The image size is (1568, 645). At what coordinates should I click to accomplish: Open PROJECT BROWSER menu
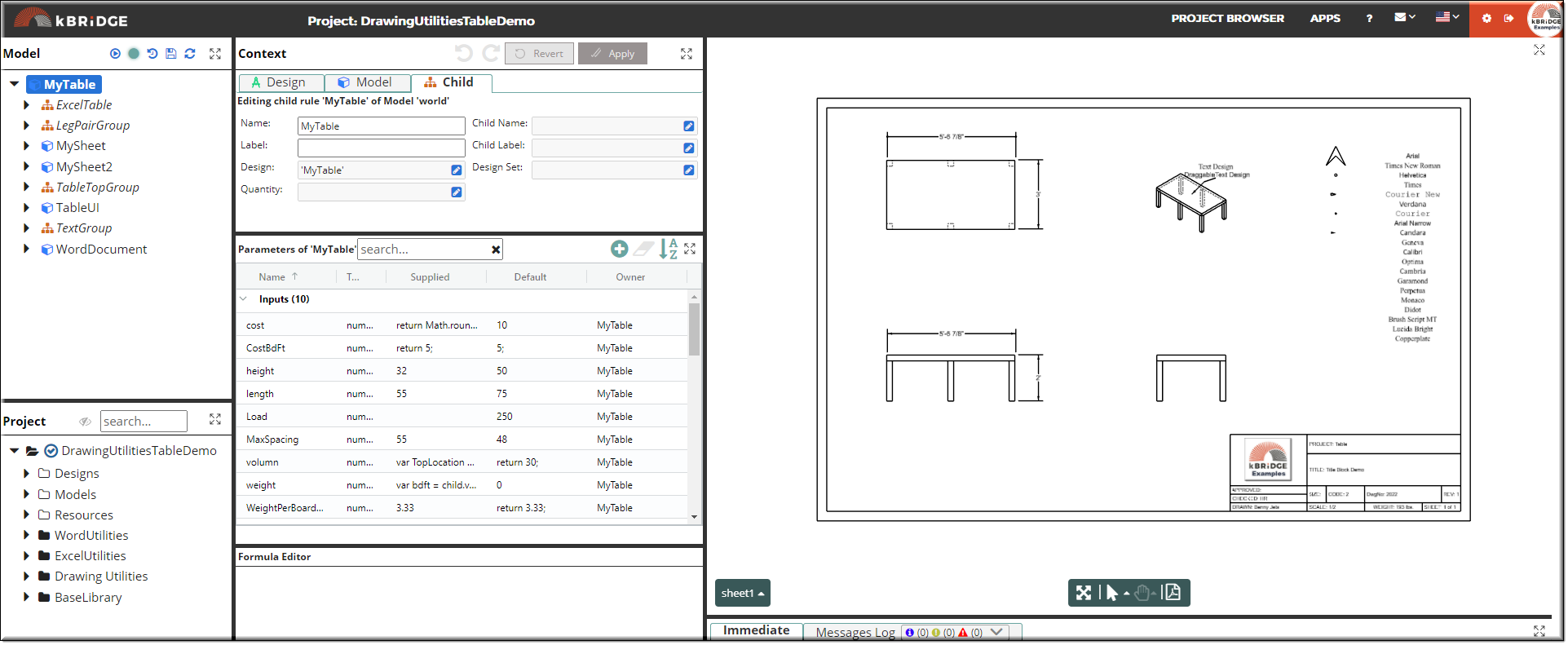1227,18
